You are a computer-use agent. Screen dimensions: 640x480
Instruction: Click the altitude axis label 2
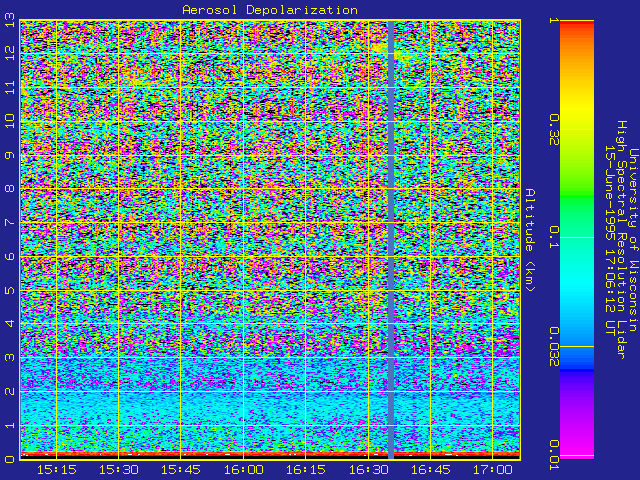tap(10, 391)
